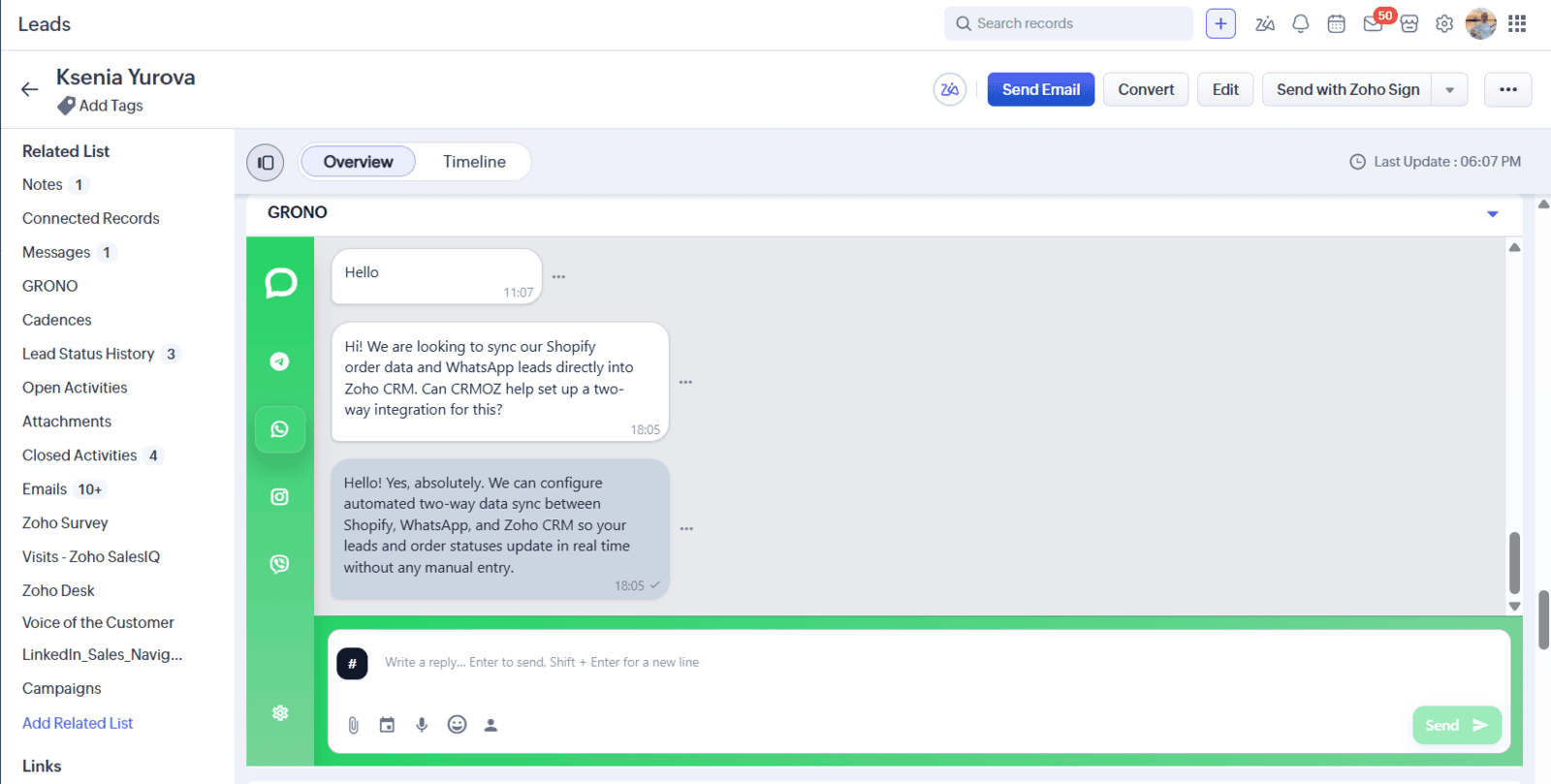Click the Add Related List link

click(78, 724)
